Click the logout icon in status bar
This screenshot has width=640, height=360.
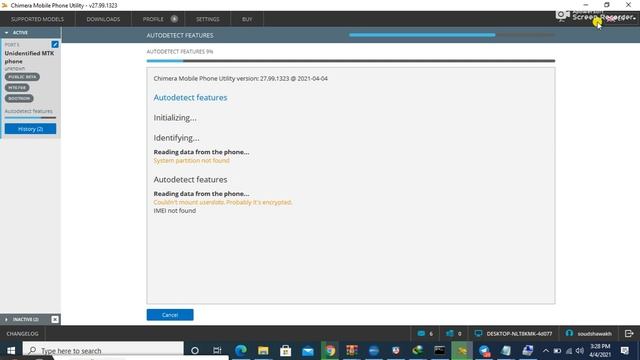click(629, 333)
